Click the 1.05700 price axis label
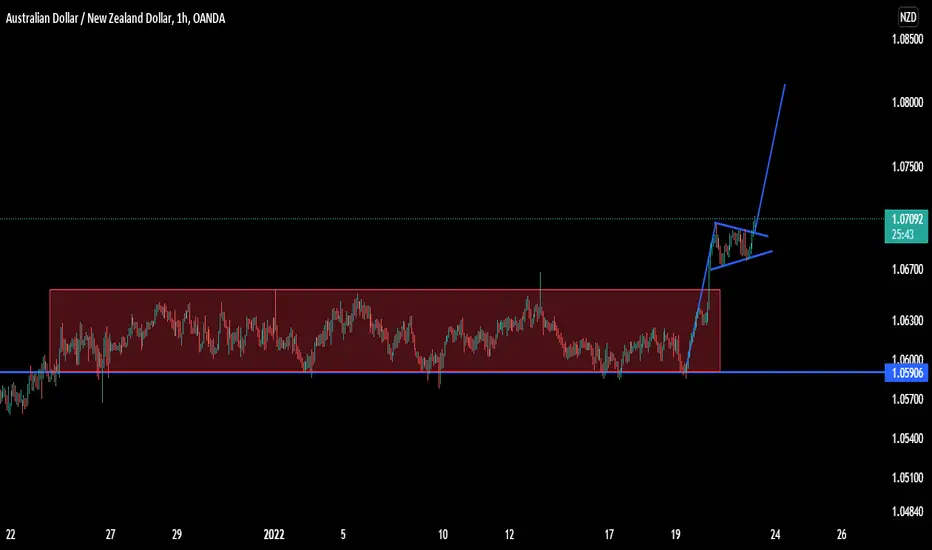Viewport: 932px width, 550px height. pos(907,399)
